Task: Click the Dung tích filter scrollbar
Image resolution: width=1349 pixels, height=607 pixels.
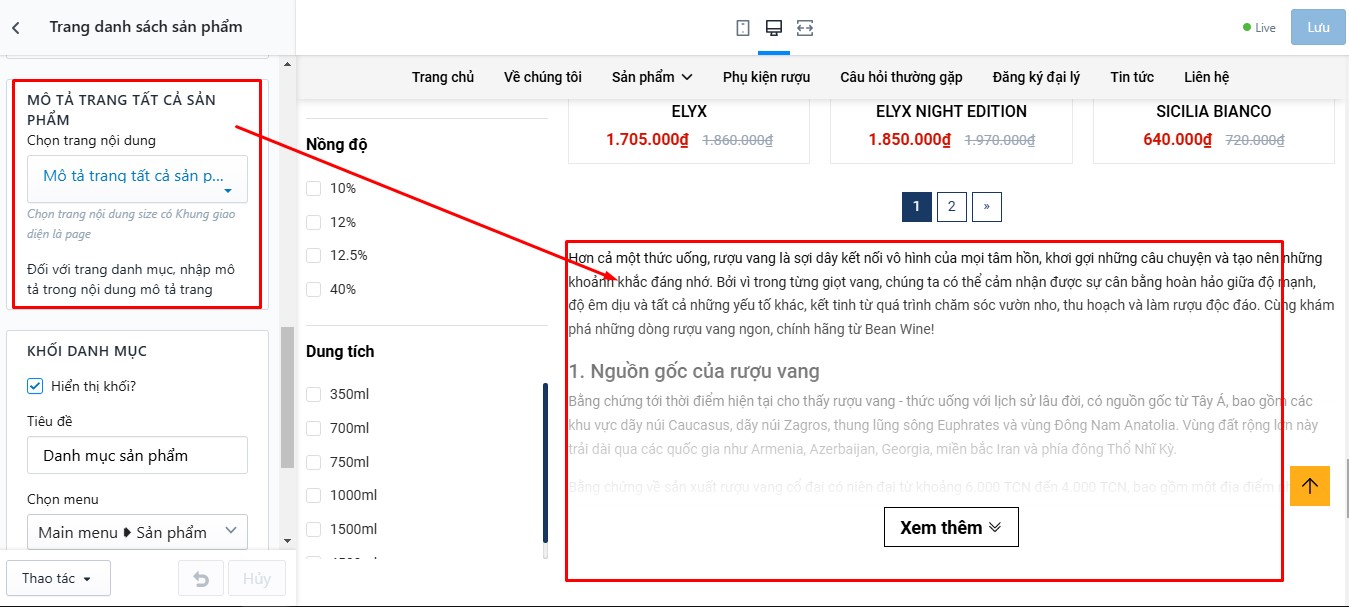Action: click(x=545, y=462)
